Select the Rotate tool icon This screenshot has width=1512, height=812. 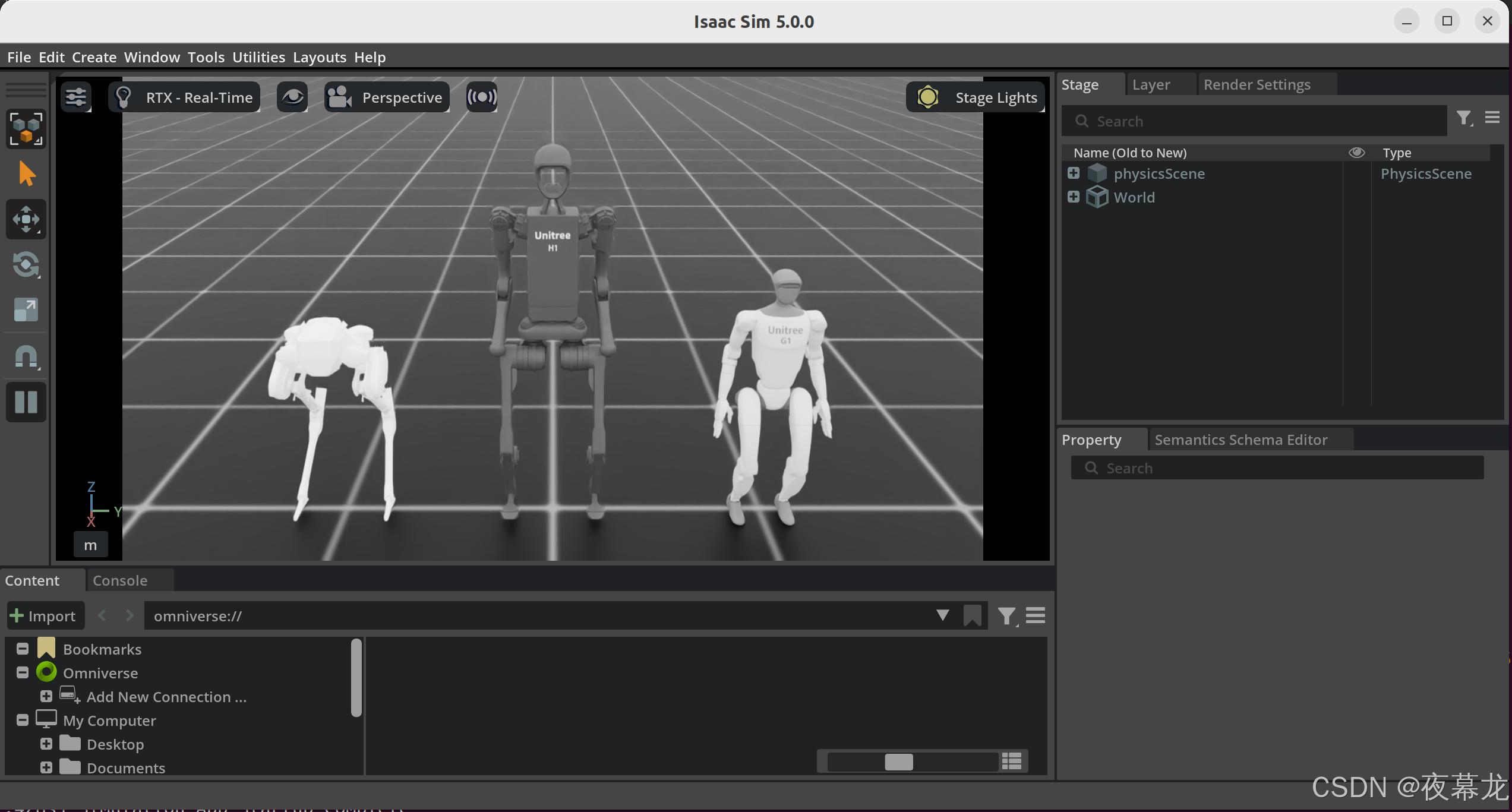[x=26, y=265]
